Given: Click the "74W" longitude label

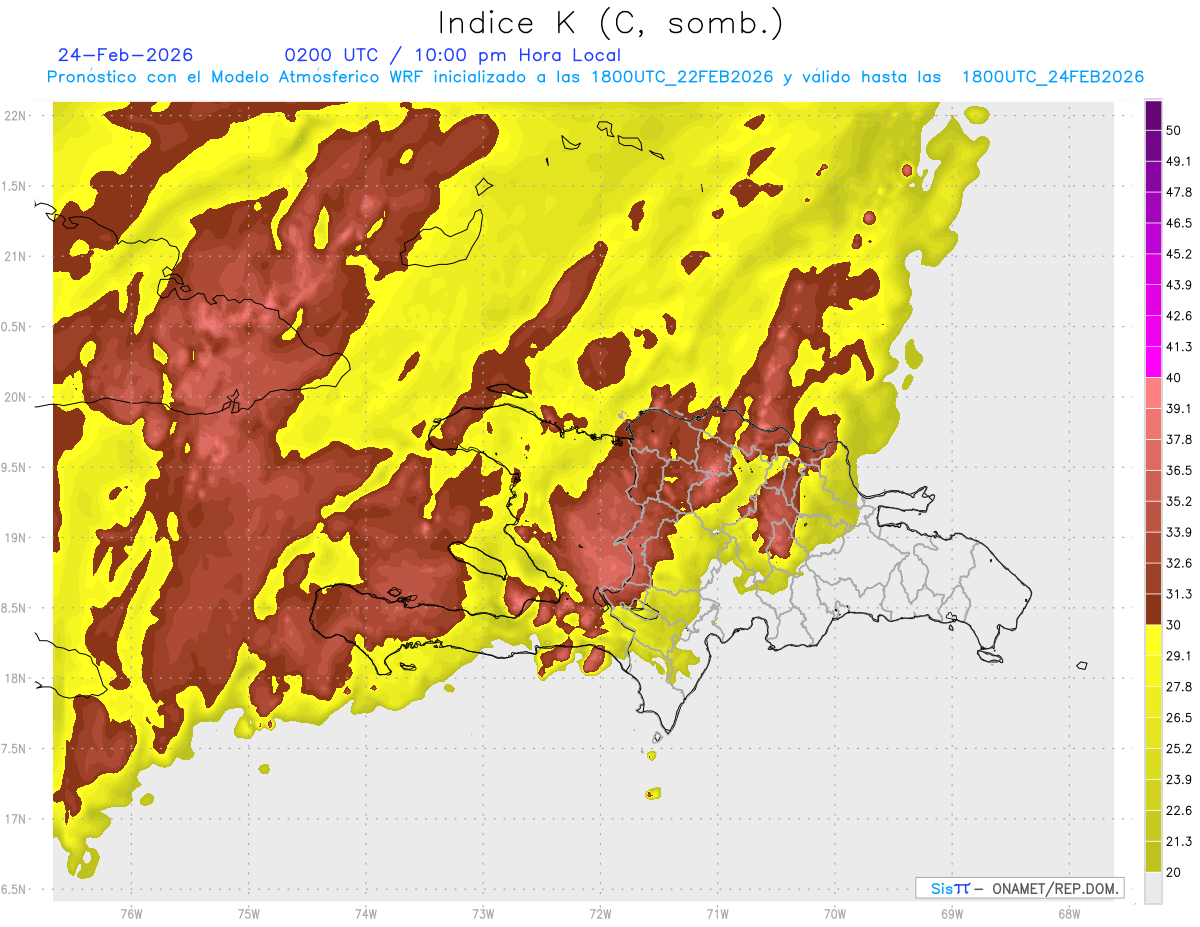Looking at the screenshot, I should pyautogui.click(x=366, y=914).
